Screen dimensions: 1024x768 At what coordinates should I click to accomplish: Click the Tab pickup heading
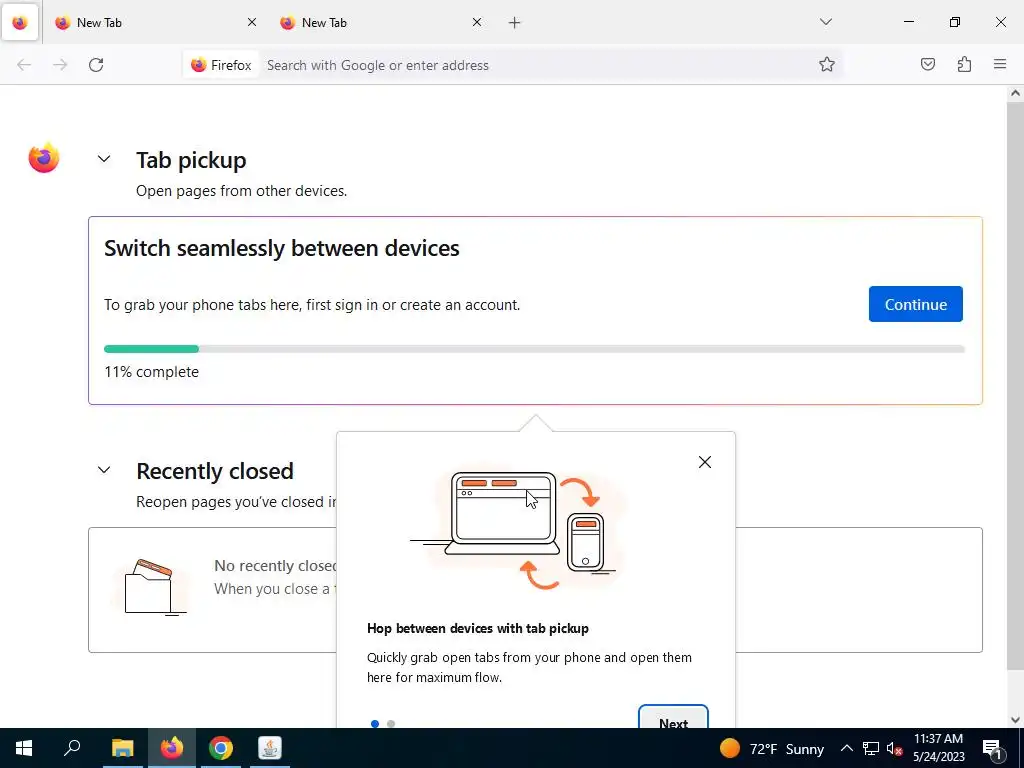[x=191, y=160]
